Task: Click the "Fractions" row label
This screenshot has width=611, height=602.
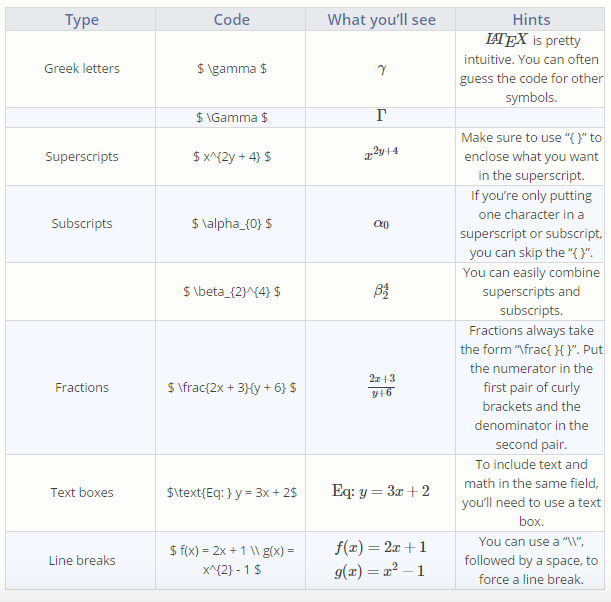Action: coord(82,388)
